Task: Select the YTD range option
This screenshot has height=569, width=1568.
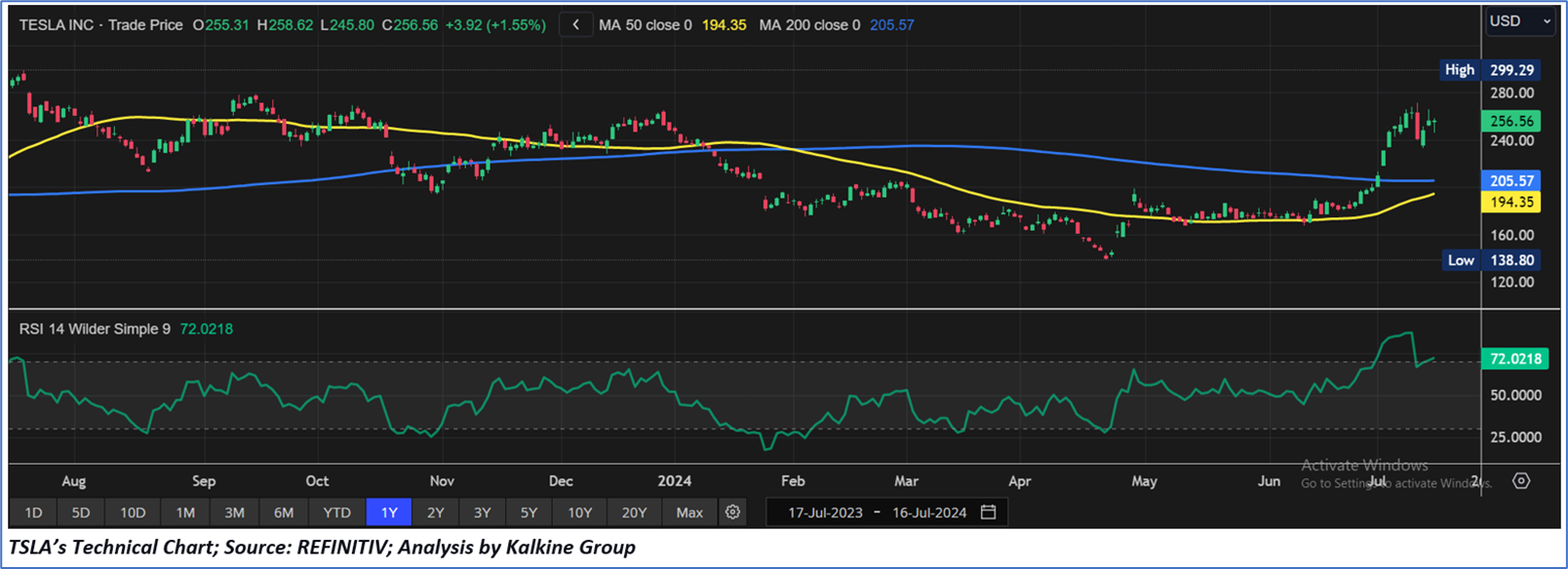Action: click(336, 512)
